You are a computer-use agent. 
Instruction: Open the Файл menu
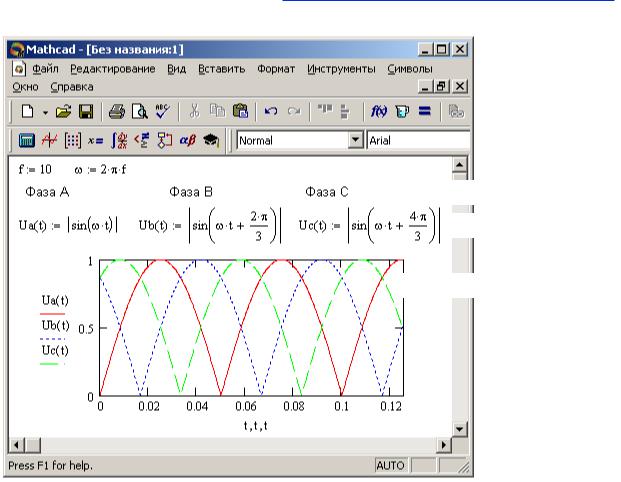45,69
